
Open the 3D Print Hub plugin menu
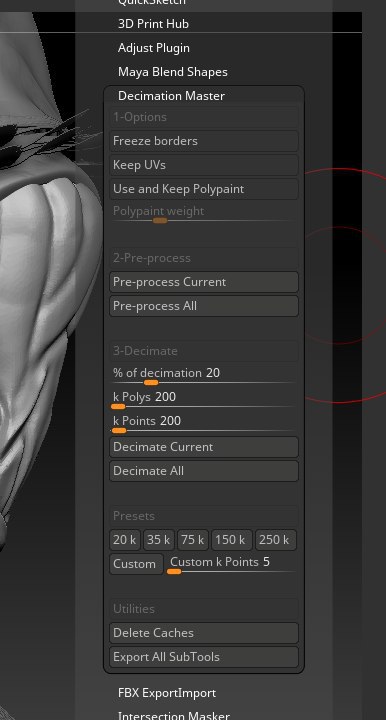pos(153,24)
